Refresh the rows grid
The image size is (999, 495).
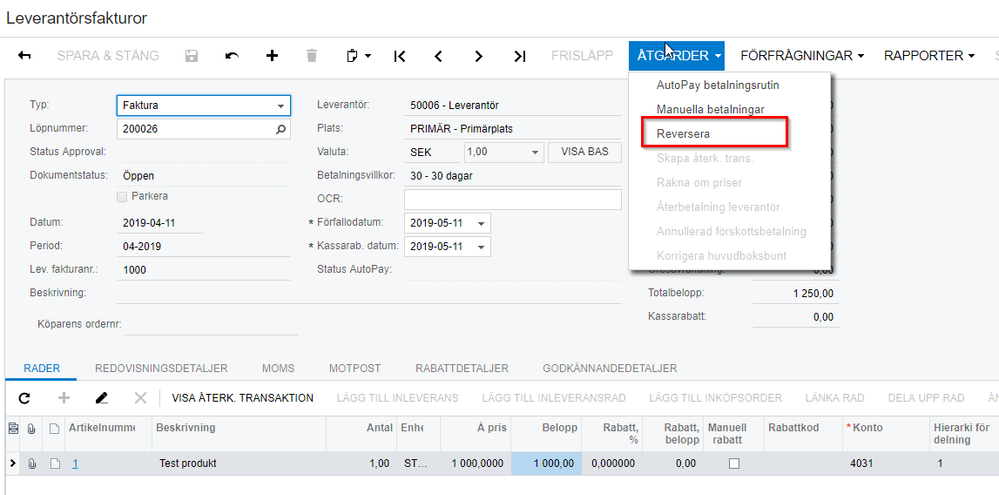(x=24, y=398)
